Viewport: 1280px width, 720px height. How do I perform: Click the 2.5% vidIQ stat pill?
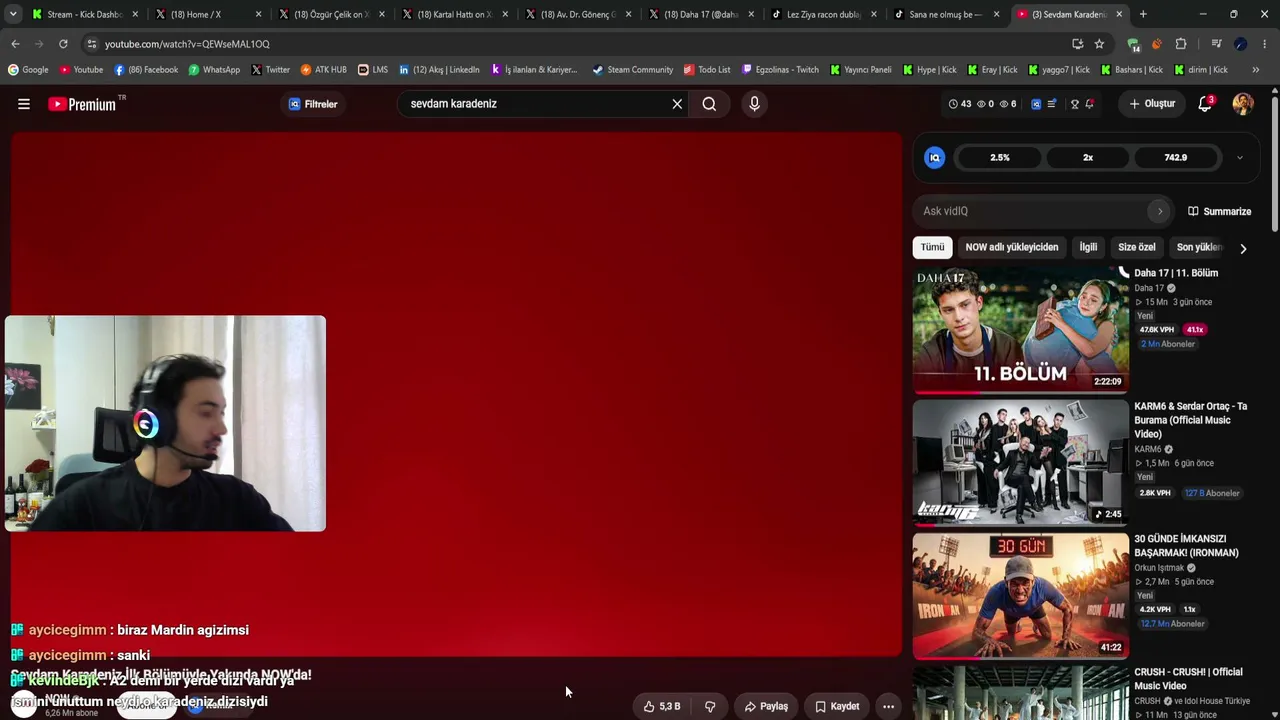[1000, 158]
